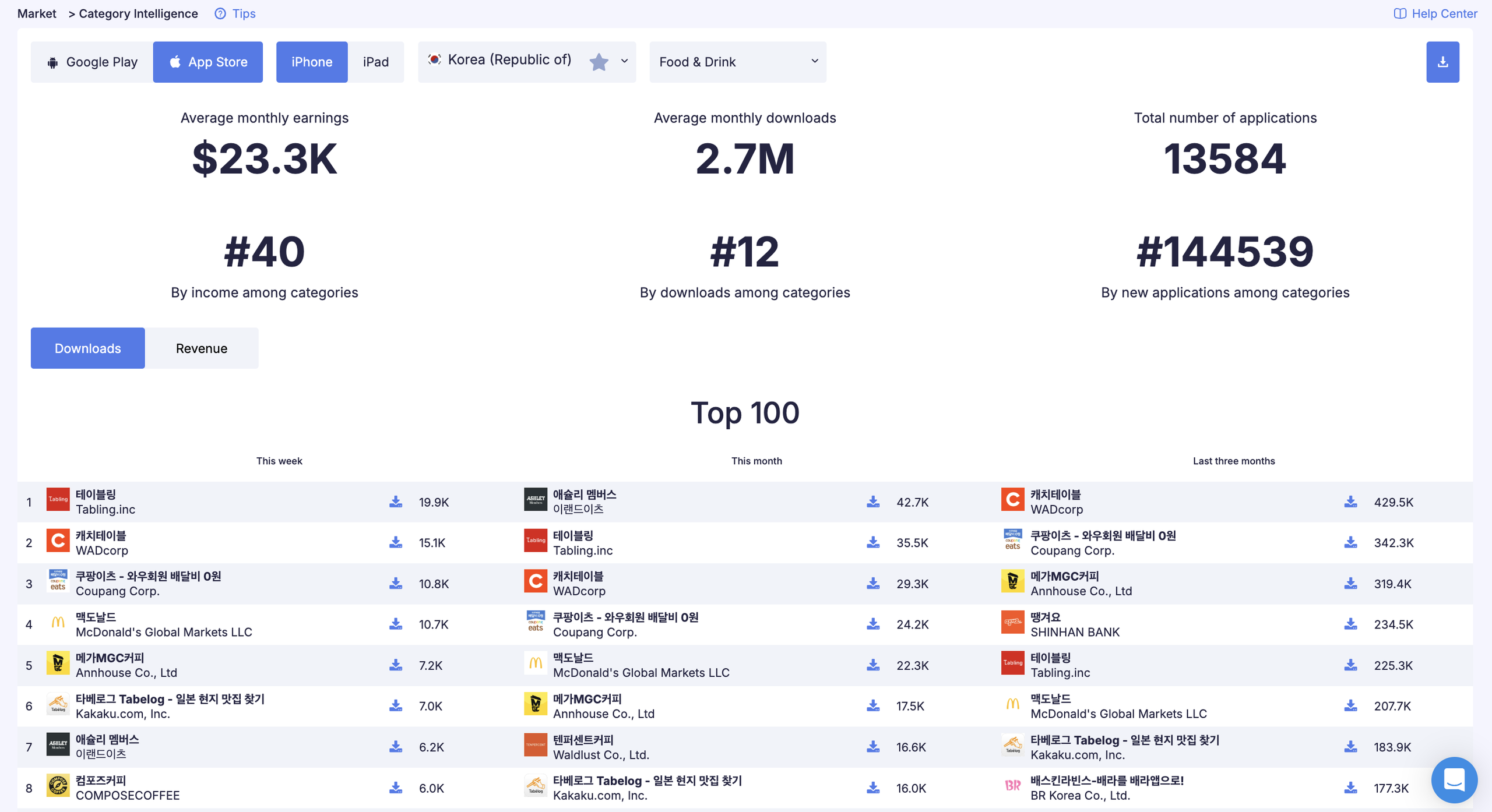Open the Help Center link
This screenshot has height=812, width=1492.
click(1435, 13)
